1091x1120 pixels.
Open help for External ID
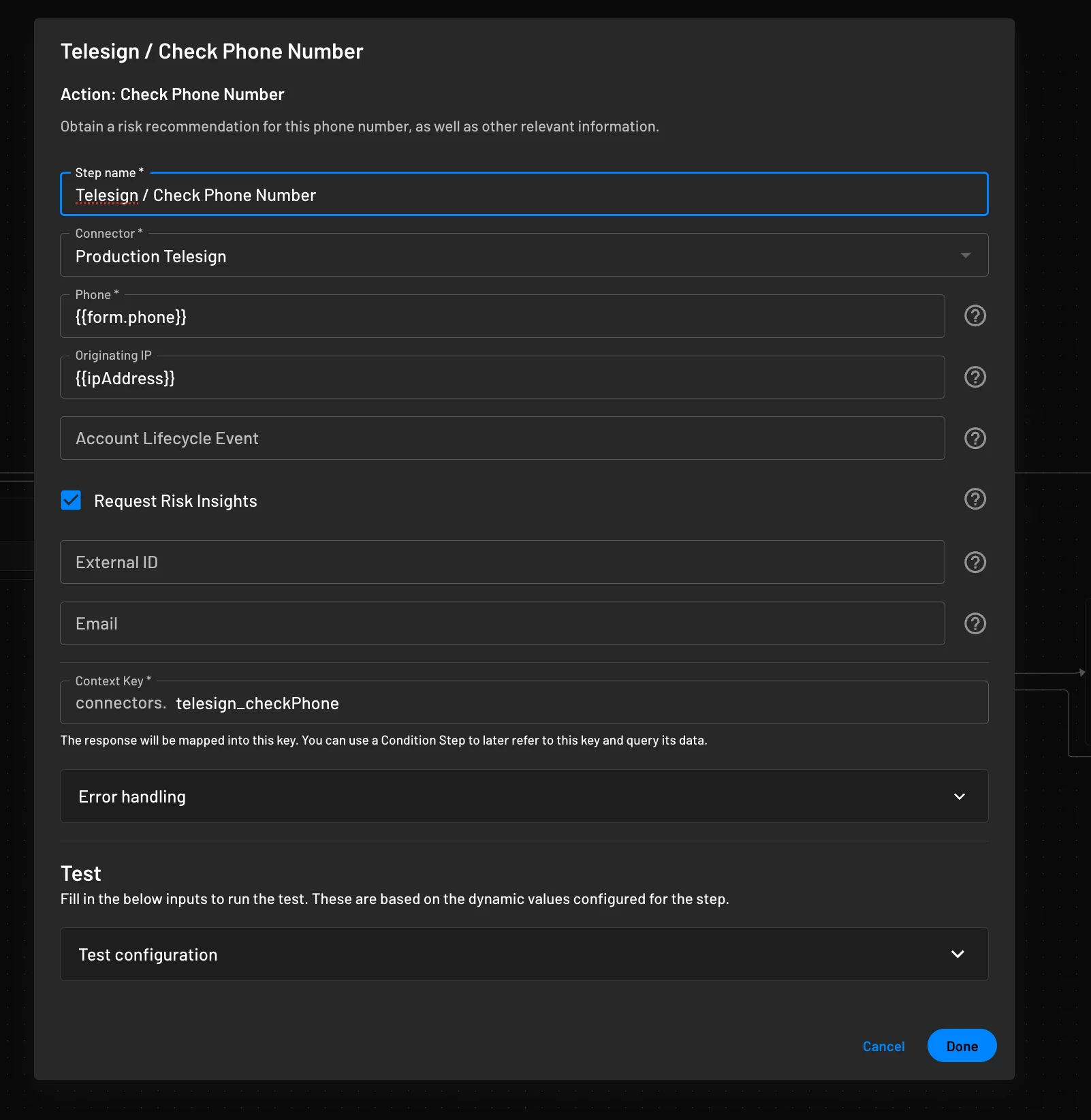coord(975,562)
